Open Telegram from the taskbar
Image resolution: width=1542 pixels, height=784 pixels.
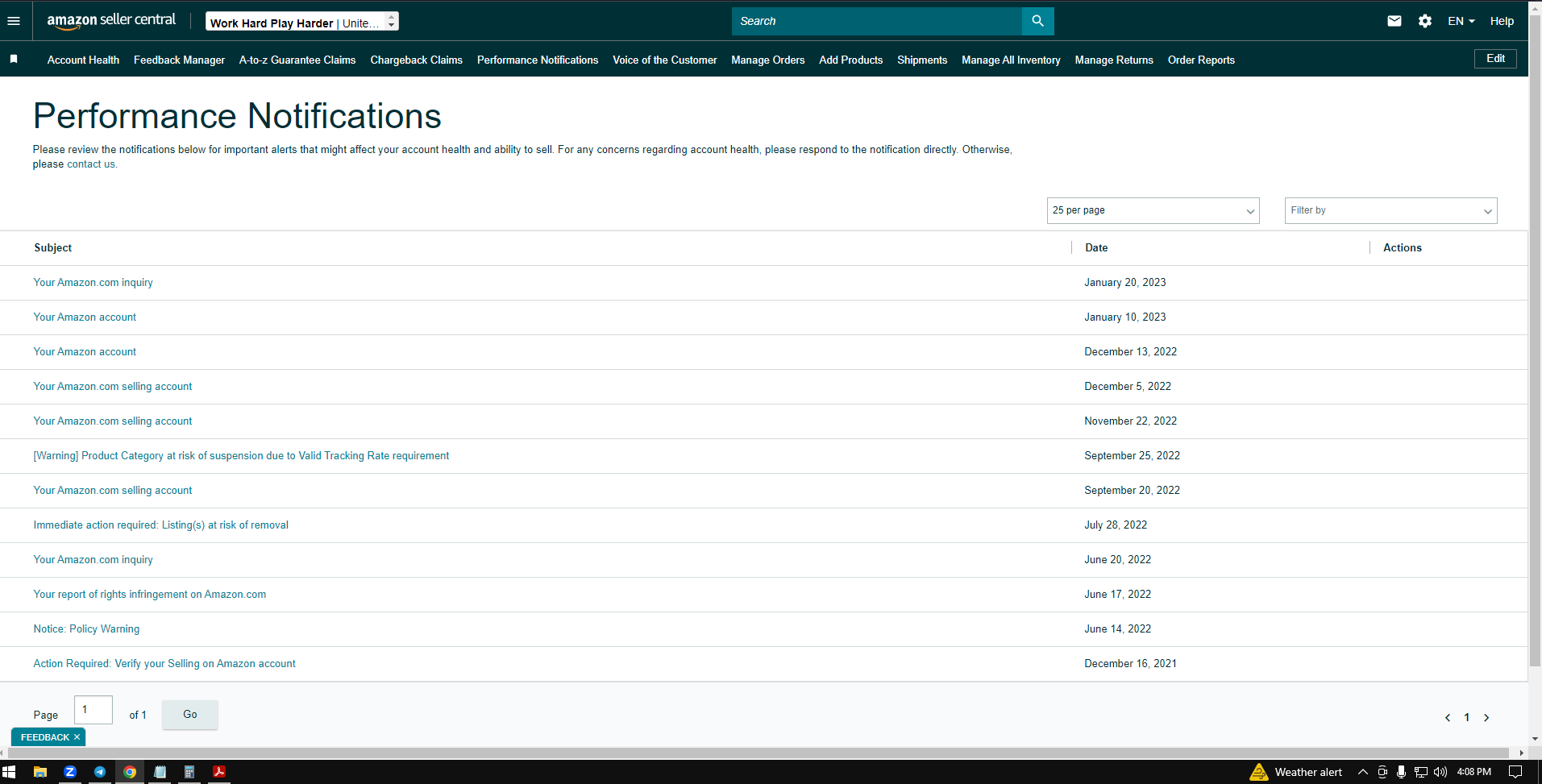[x=100, y=772]
